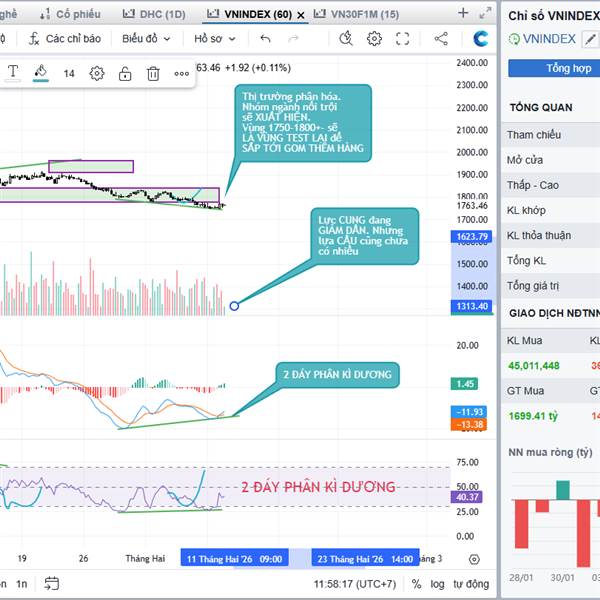Click the callout anchor circle handle

[x=234, y=306]
